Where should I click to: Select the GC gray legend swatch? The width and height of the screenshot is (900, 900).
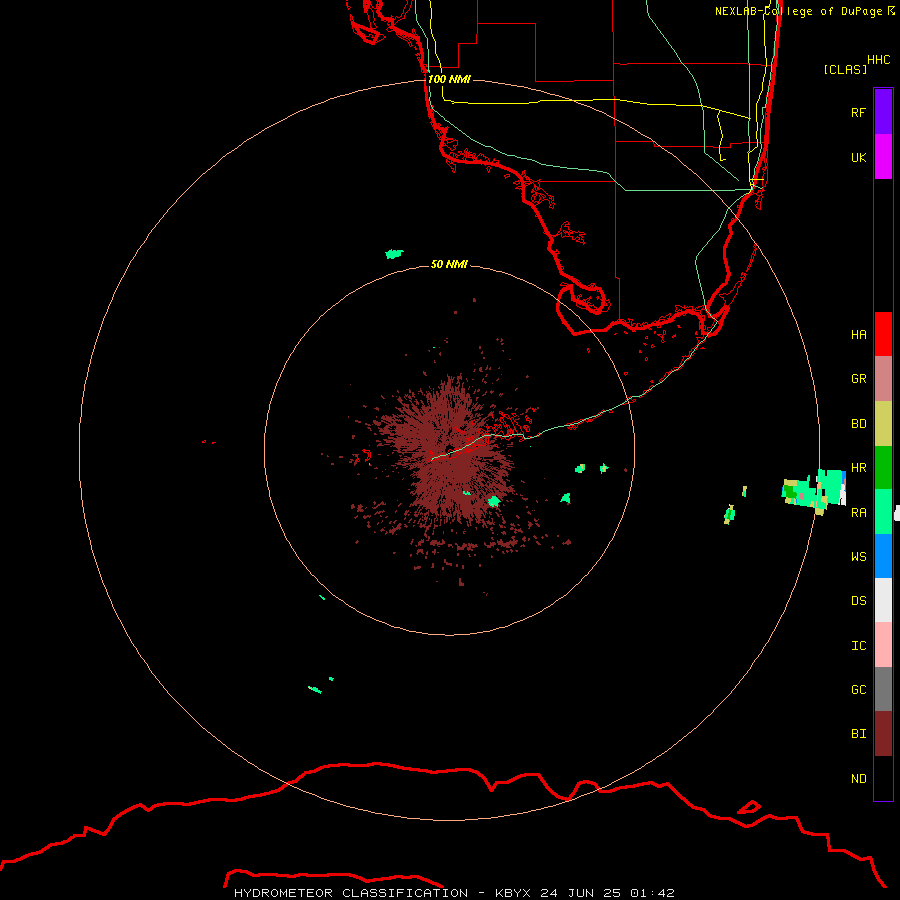pos(883,689)
